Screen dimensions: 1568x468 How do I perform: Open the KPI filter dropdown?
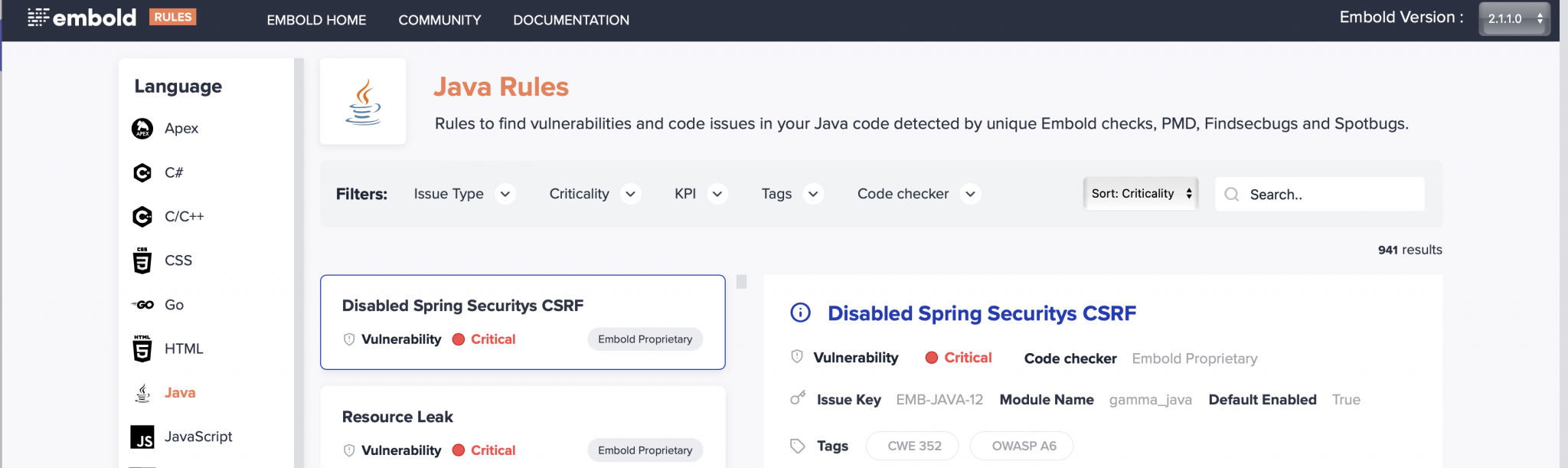pyautogui.click(x=699, y=195)
